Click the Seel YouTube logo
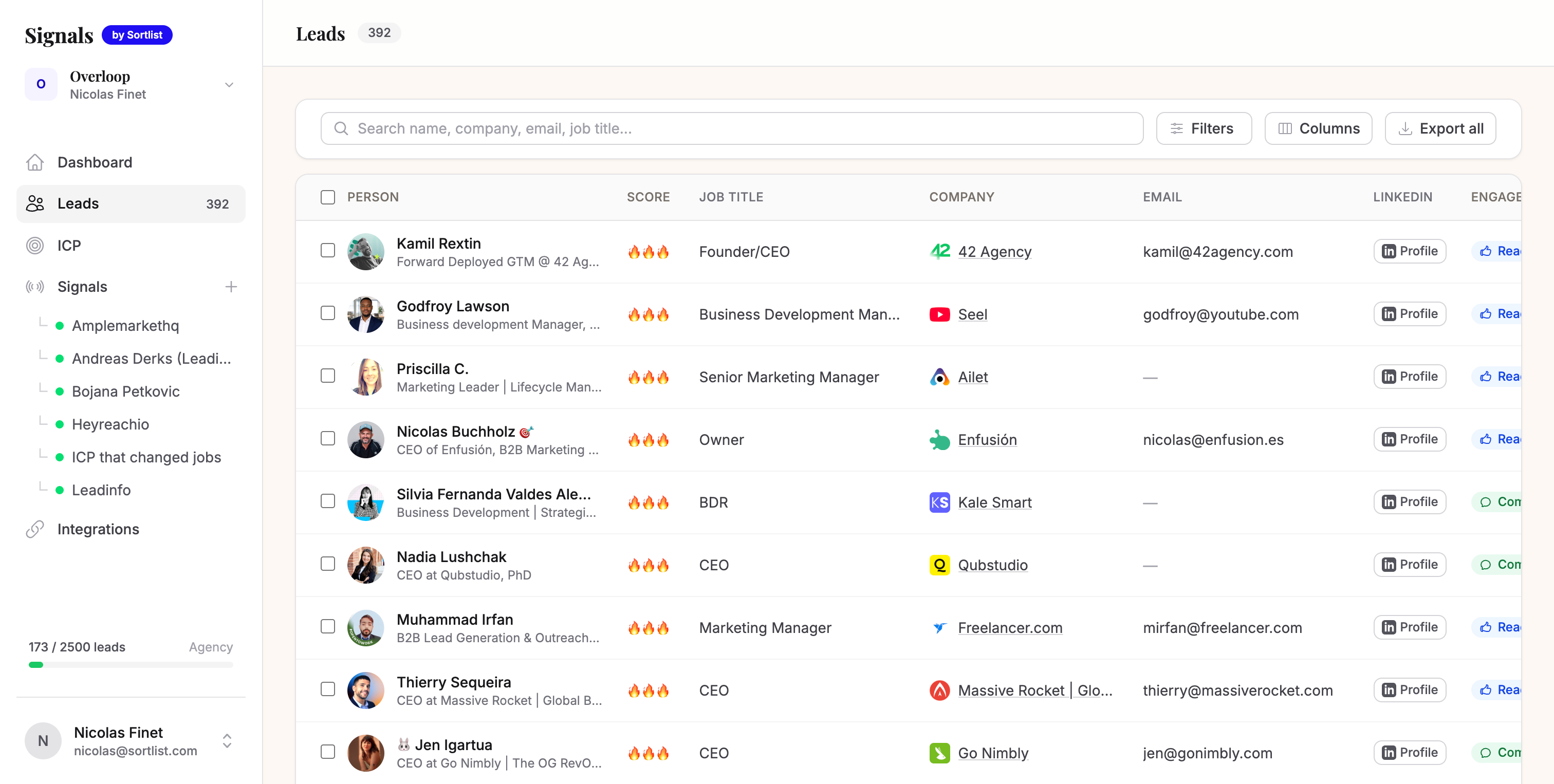Screen dimensions: 1554x784 tap(940, 314)
